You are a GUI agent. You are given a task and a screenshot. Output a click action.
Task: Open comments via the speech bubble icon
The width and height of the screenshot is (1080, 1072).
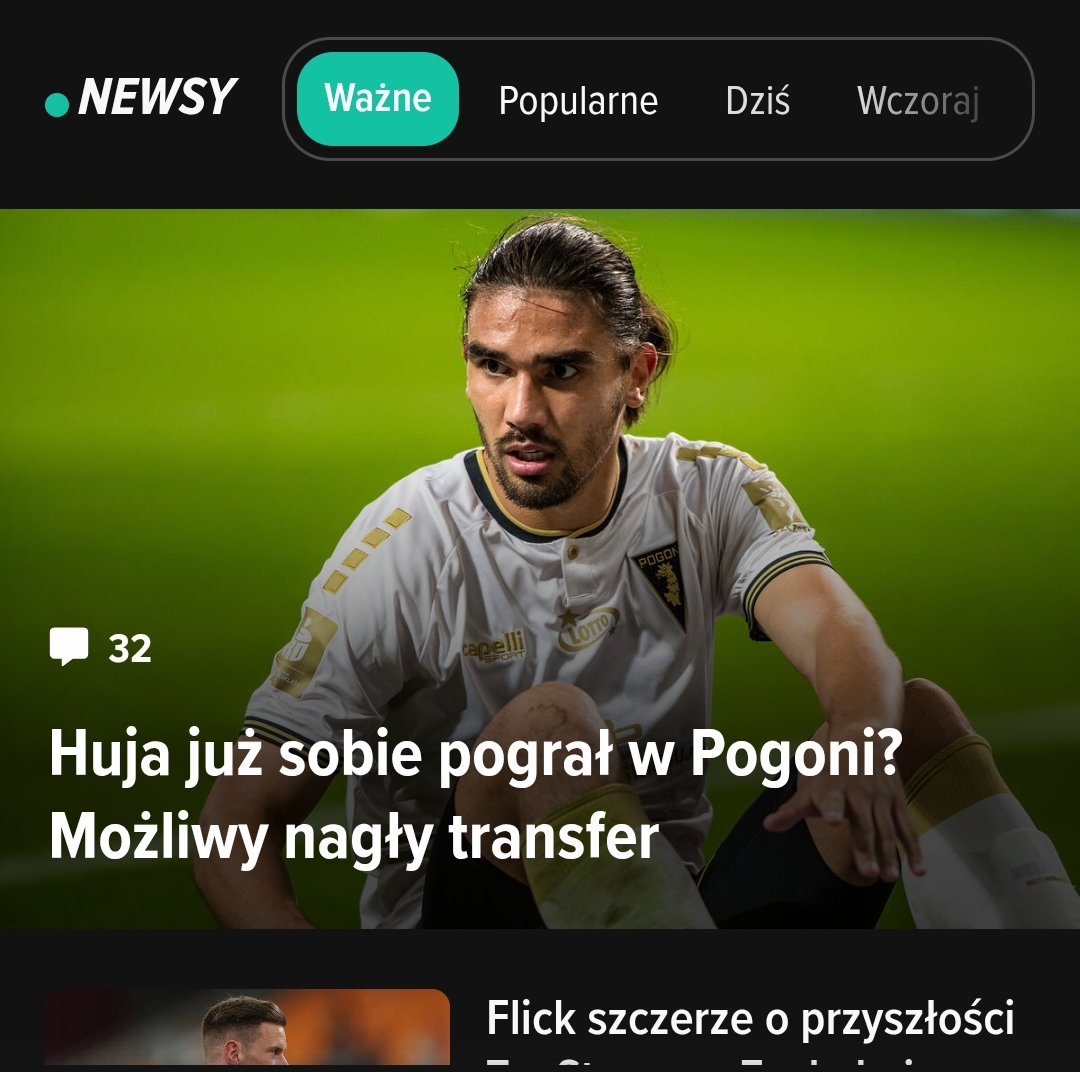click(x=69, y=646)
